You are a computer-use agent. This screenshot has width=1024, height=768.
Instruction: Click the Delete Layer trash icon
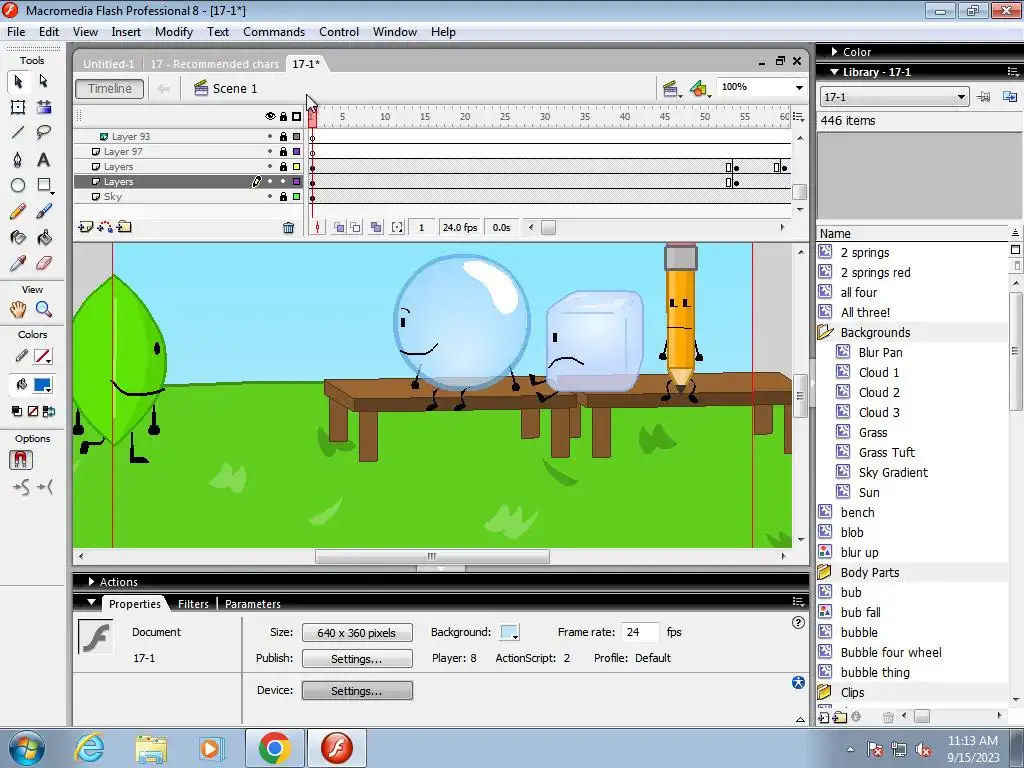[288, 228]
